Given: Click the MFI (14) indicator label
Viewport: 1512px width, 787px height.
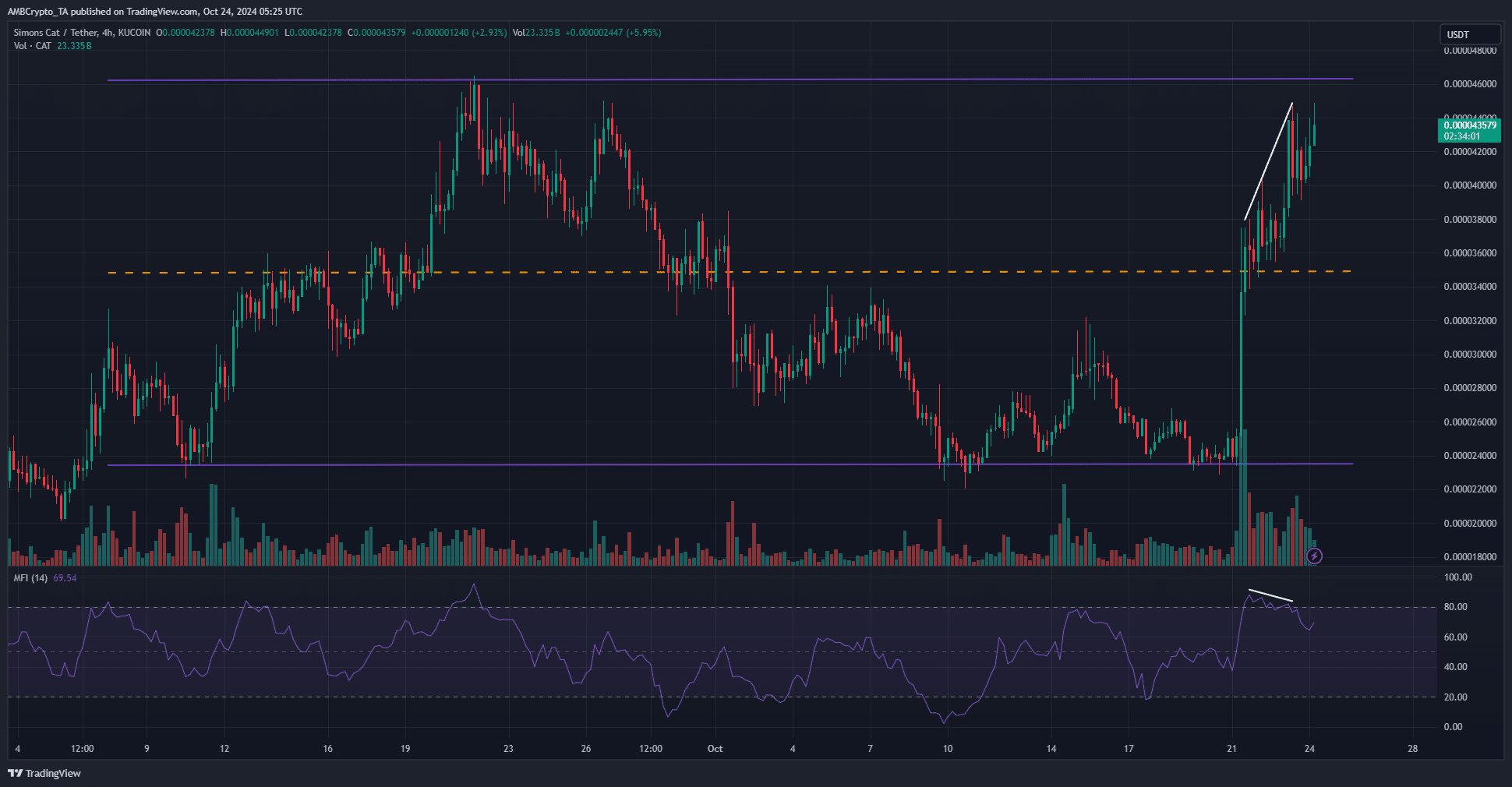Looking at the screenshot, I should point(30,578).
